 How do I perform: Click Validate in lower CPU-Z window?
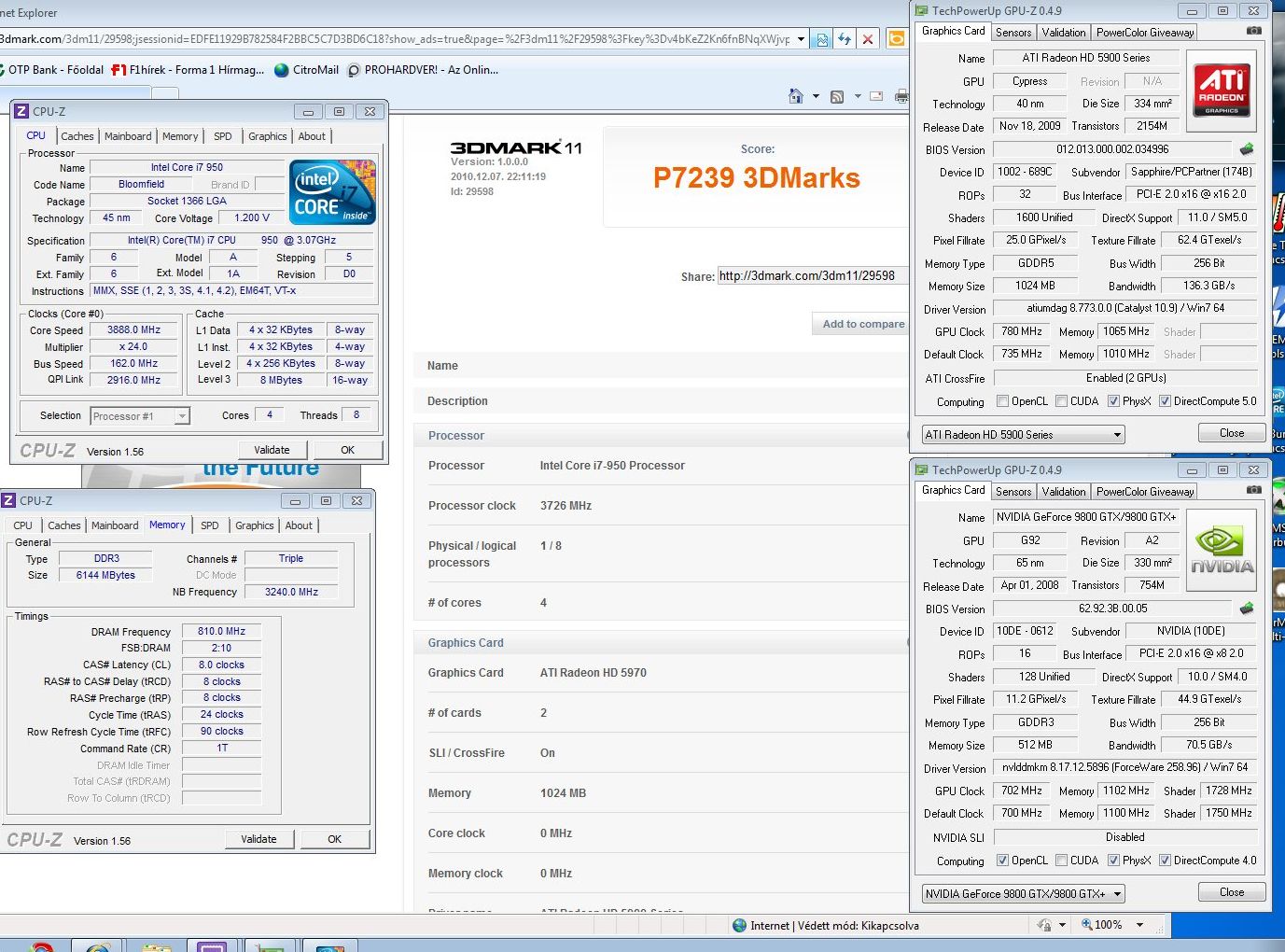258,839
